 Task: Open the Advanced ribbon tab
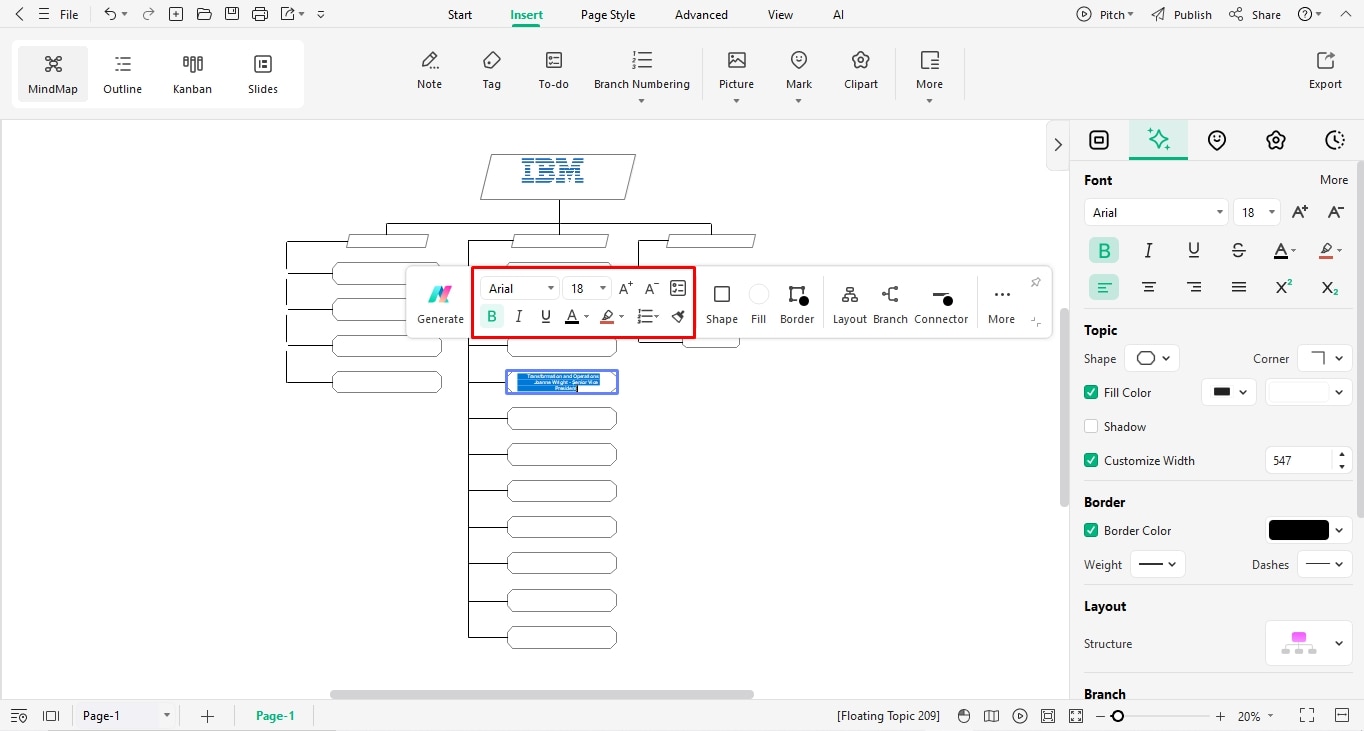(701, 15)
